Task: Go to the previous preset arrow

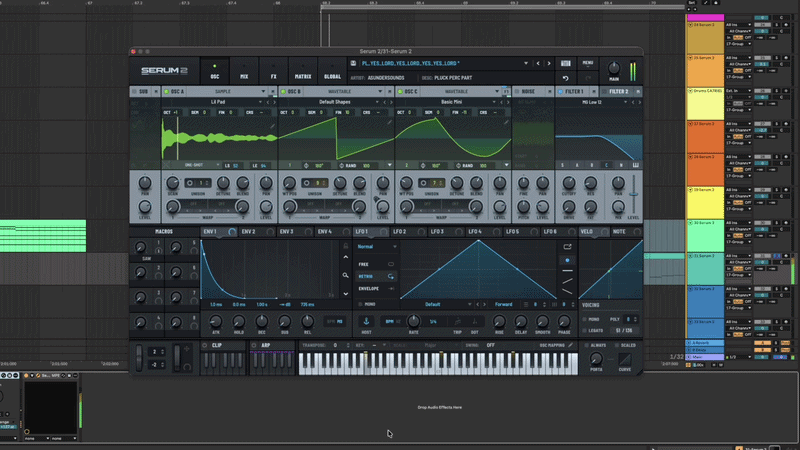Action: [538, 63]
